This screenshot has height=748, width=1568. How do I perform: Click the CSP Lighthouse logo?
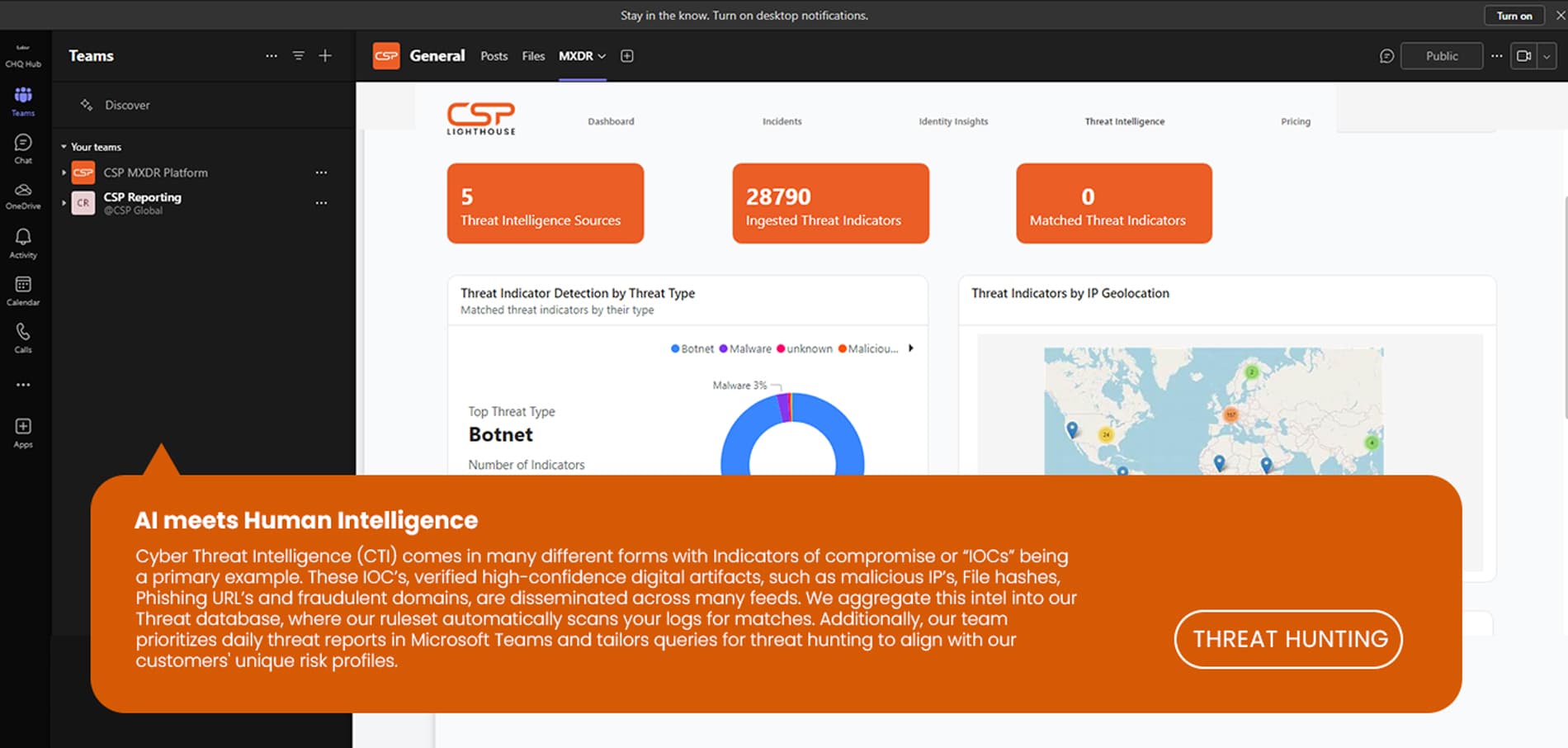[x=481, y=119]
